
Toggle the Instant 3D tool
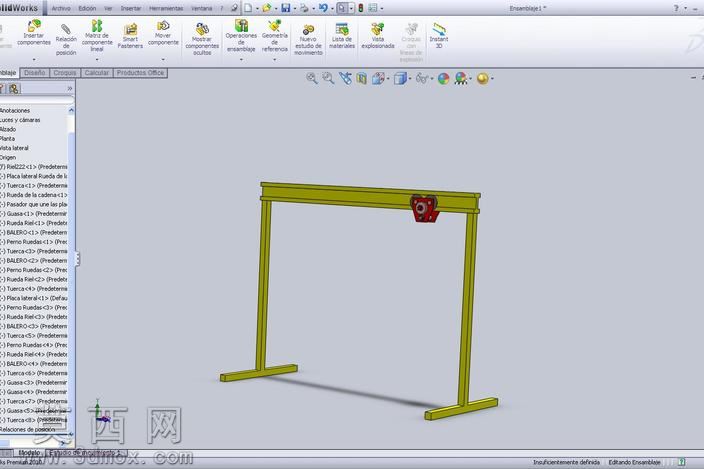point(439,35)
